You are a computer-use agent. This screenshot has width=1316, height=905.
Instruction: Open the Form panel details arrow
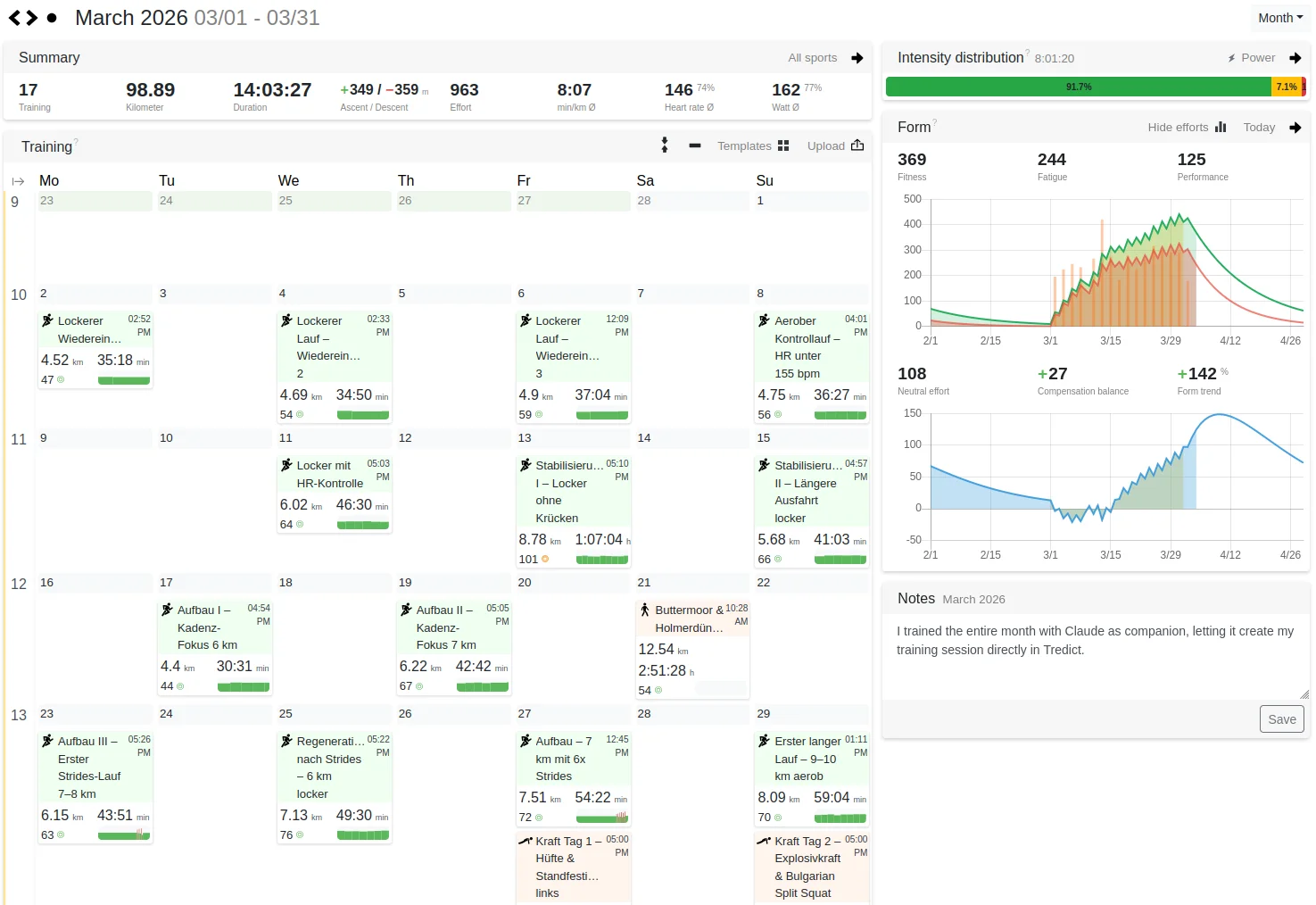coord(1295,128)
